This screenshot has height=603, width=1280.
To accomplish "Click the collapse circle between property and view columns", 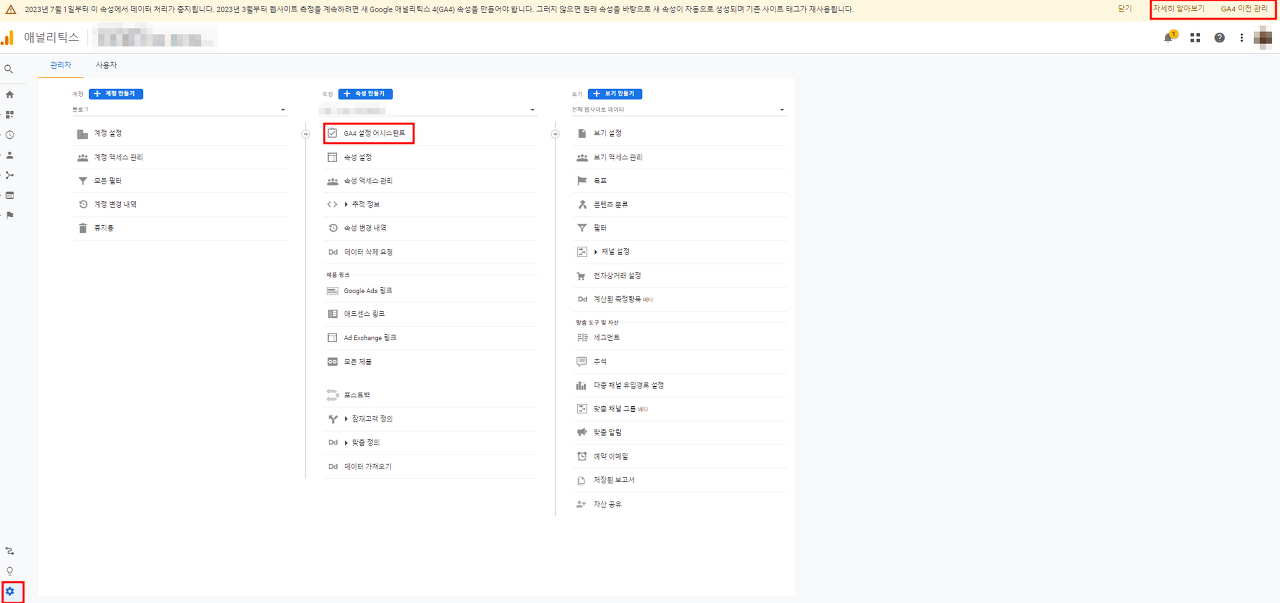I will pyautogui.click(x=556, y=133).
